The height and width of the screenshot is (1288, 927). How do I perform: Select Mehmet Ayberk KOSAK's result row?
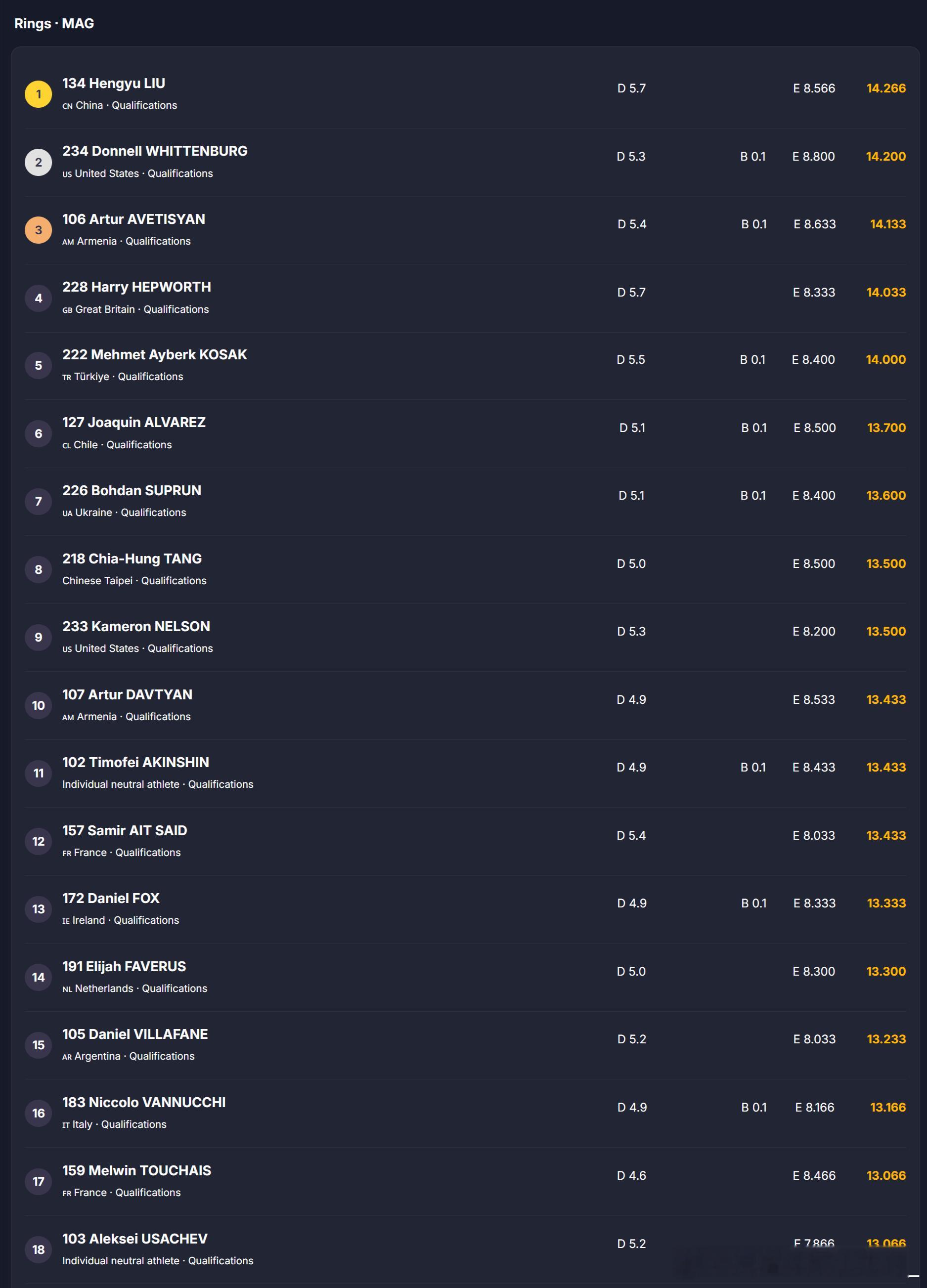click(465, 366)
